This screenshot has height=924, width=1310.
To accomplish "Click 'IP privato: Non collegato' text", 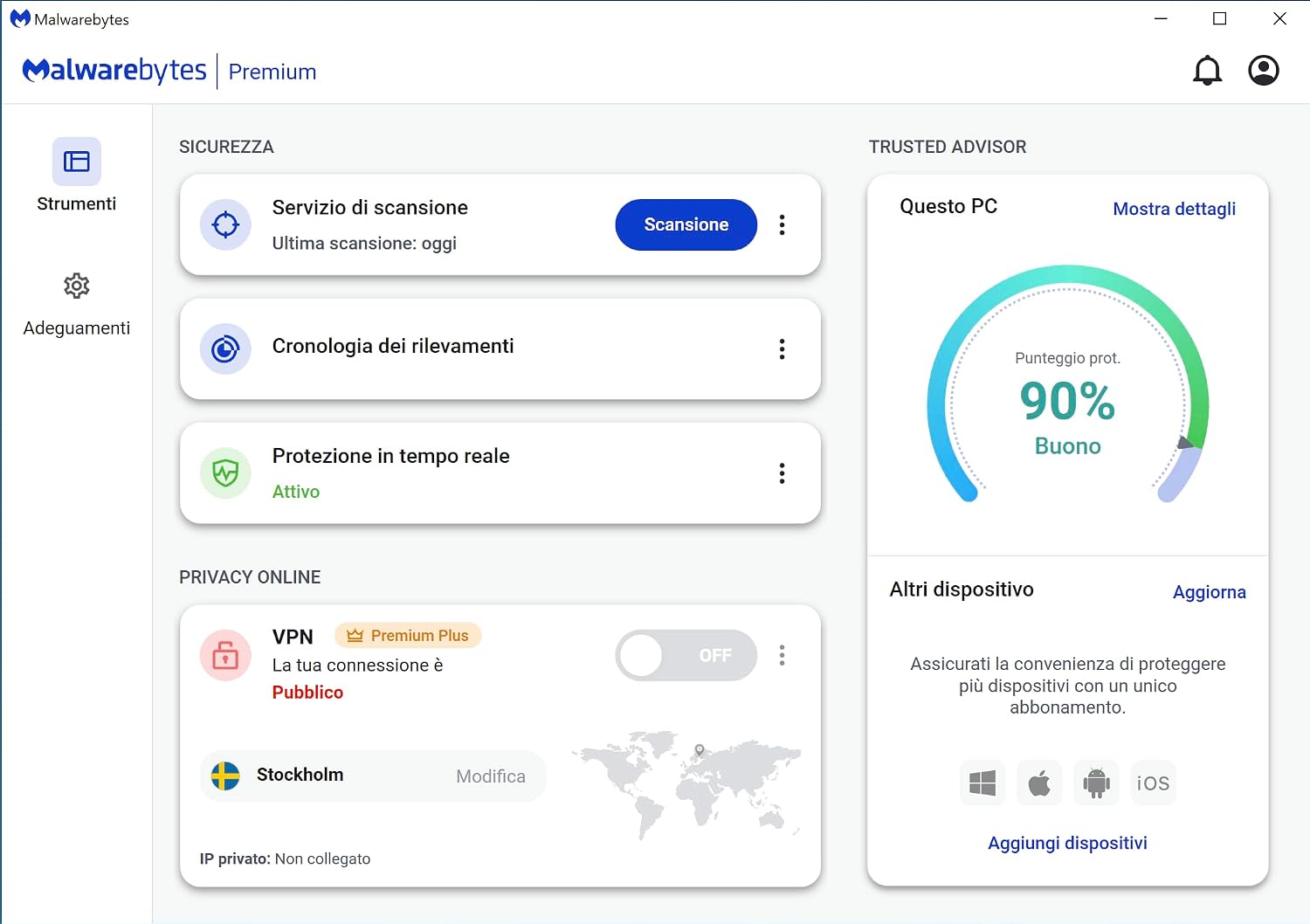I will [x=285, y=858].
